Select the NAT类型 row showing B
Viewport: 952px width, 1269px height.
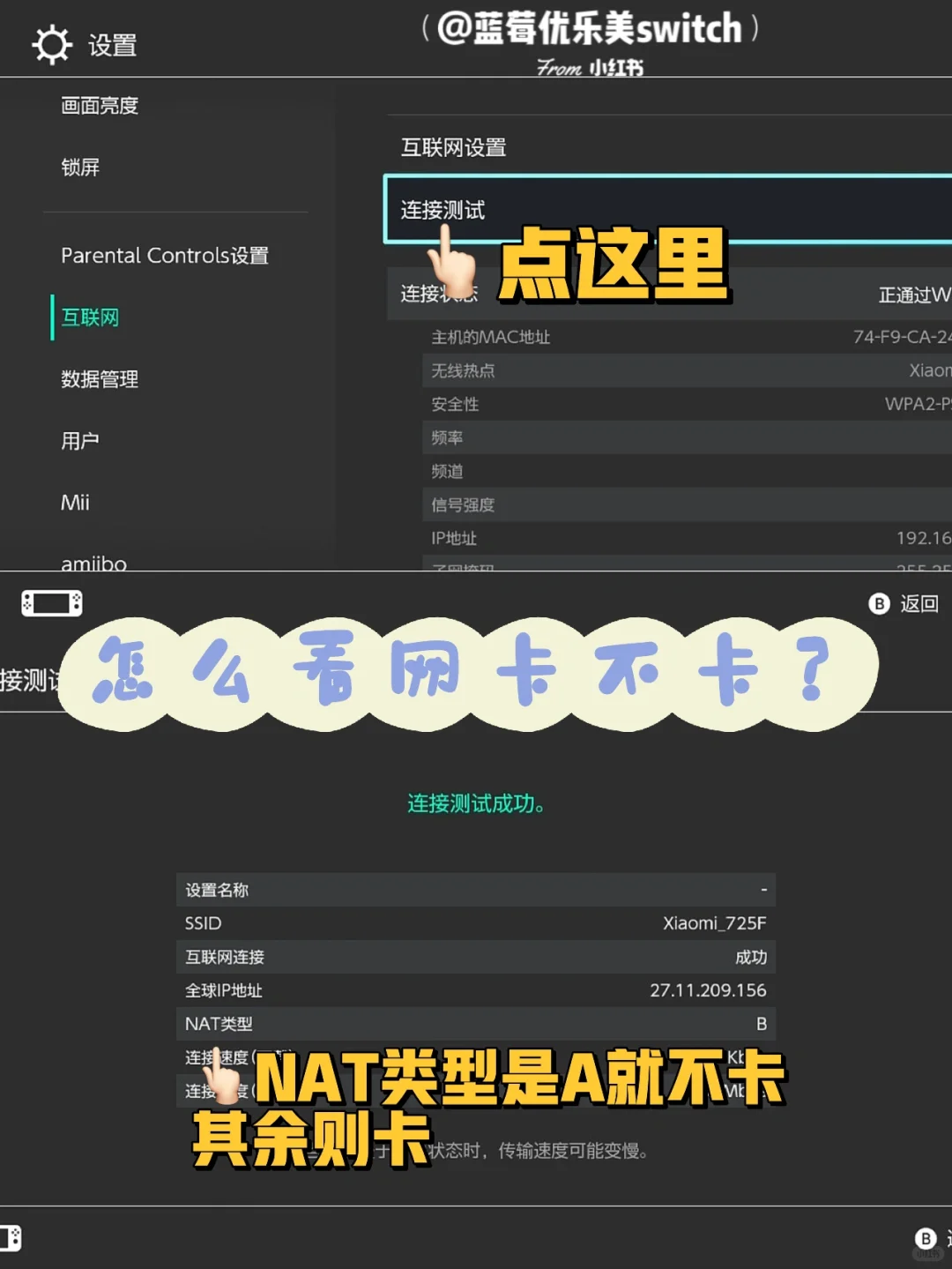click(476, 1024)
